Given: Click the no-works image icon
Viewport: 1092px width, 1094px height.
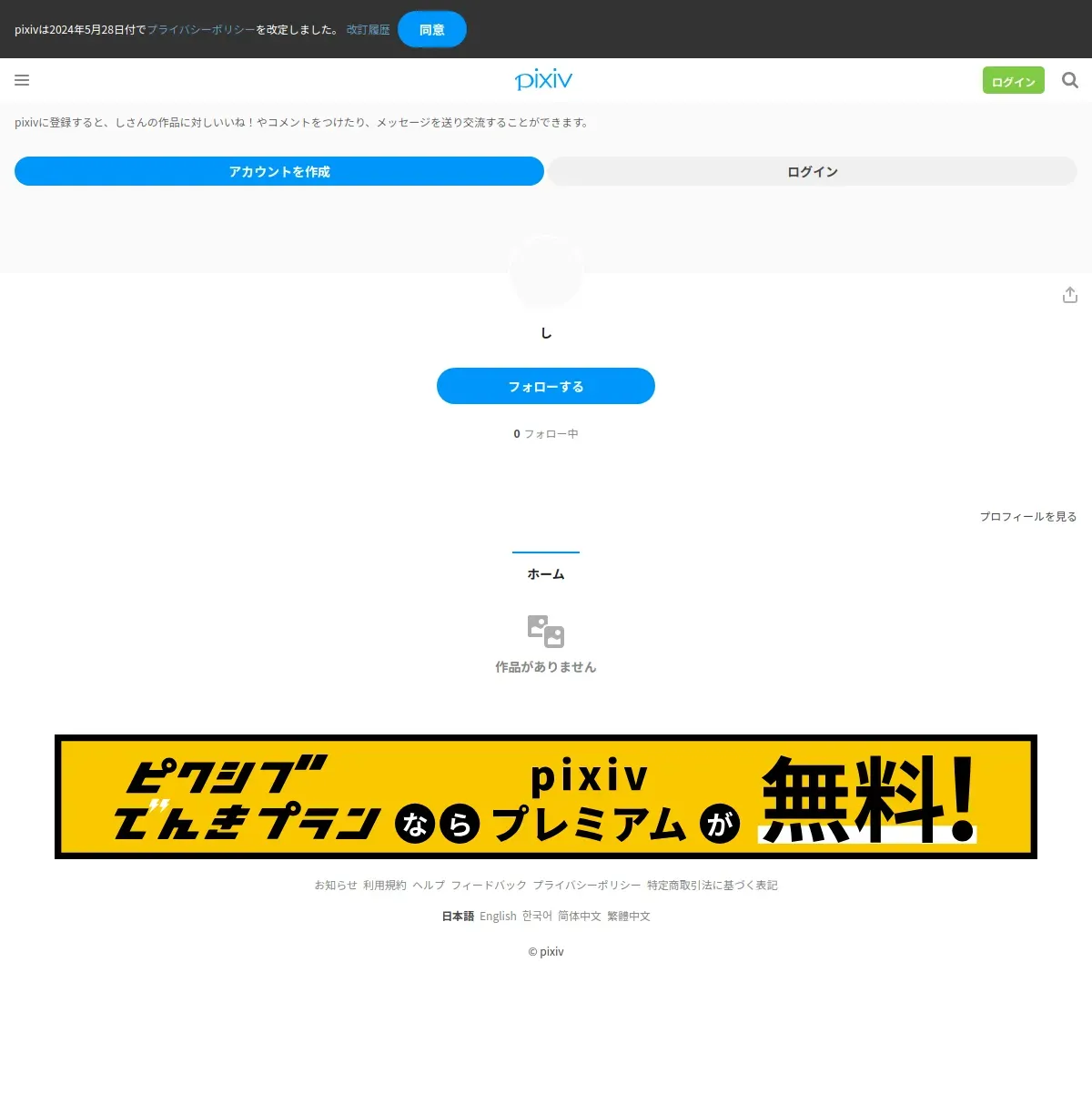Looking at the screenshot, I should 546,631.
